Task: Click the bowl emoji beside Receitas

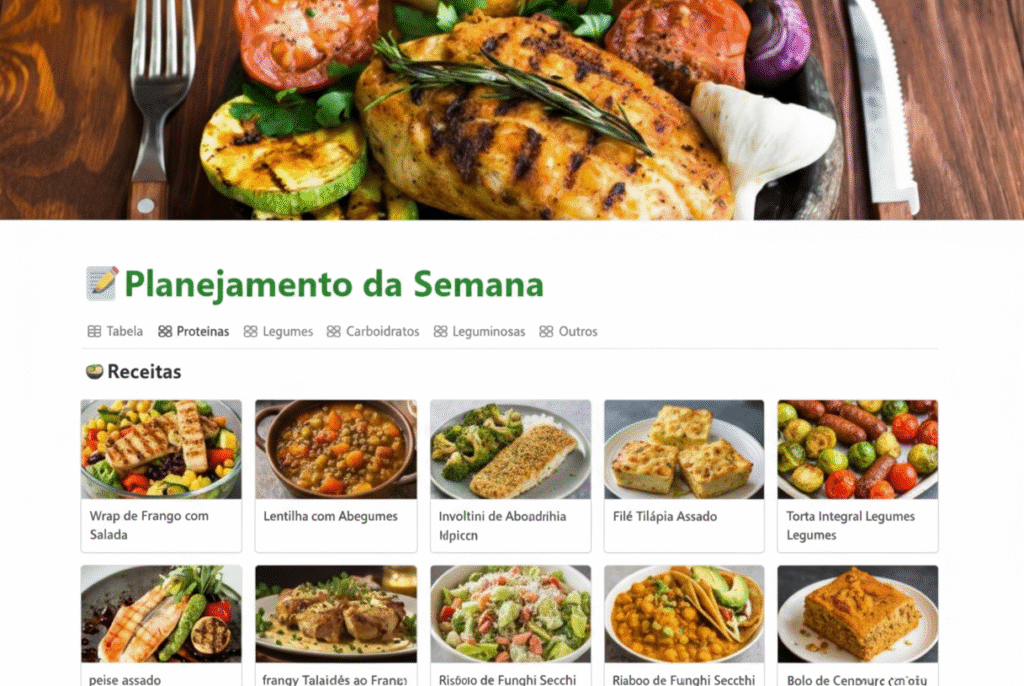Action: pos(95,371)
